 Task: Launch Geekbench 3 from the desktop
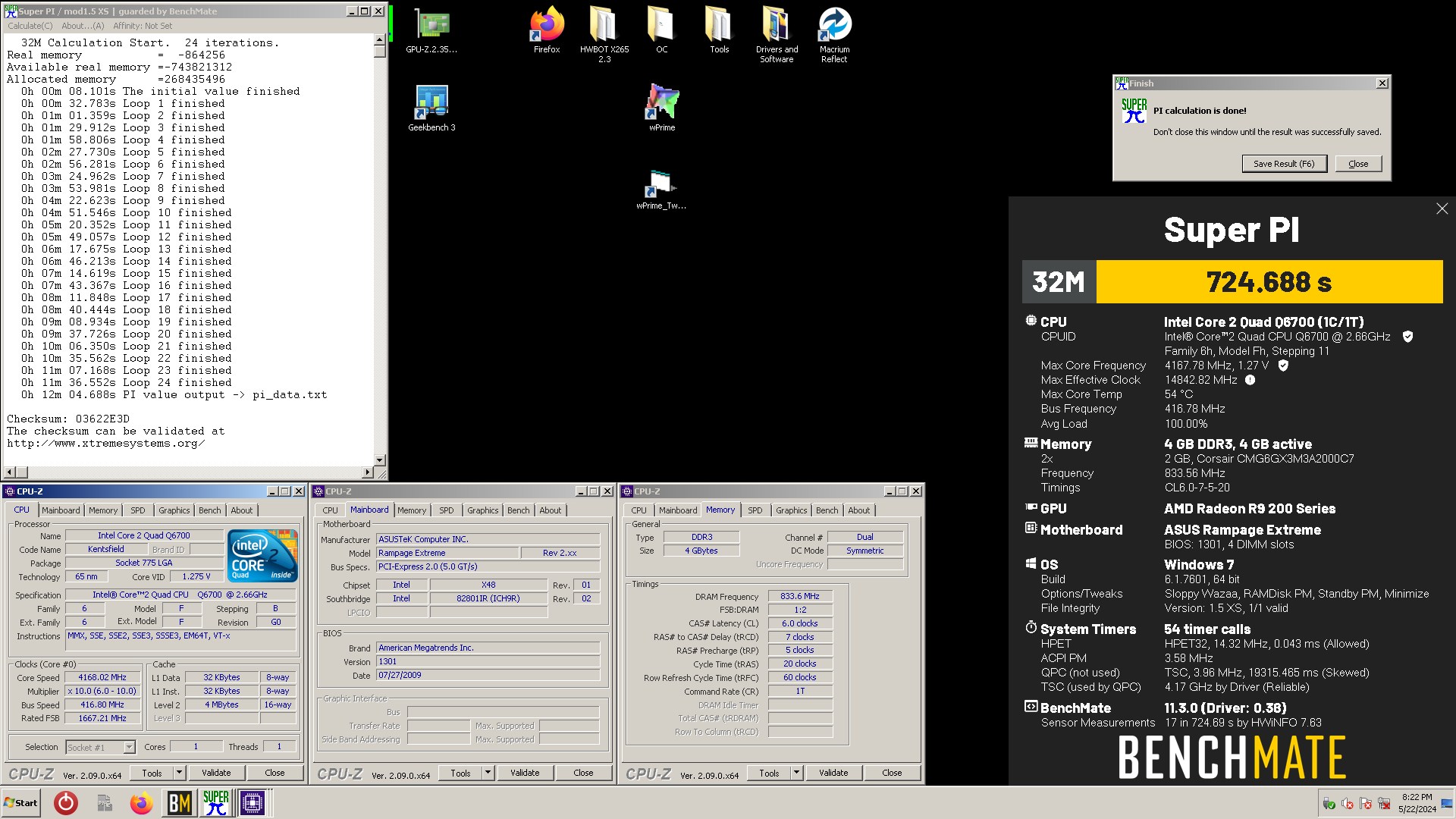pyautogui.click(x=431, y=108)
